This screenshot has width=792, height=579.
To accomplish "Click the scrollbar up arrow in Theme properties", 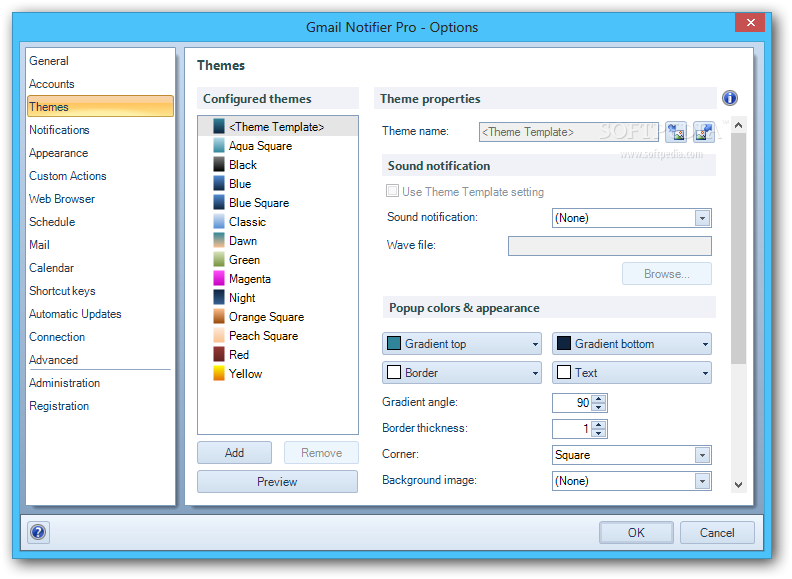I will click(x=738, y=125).
